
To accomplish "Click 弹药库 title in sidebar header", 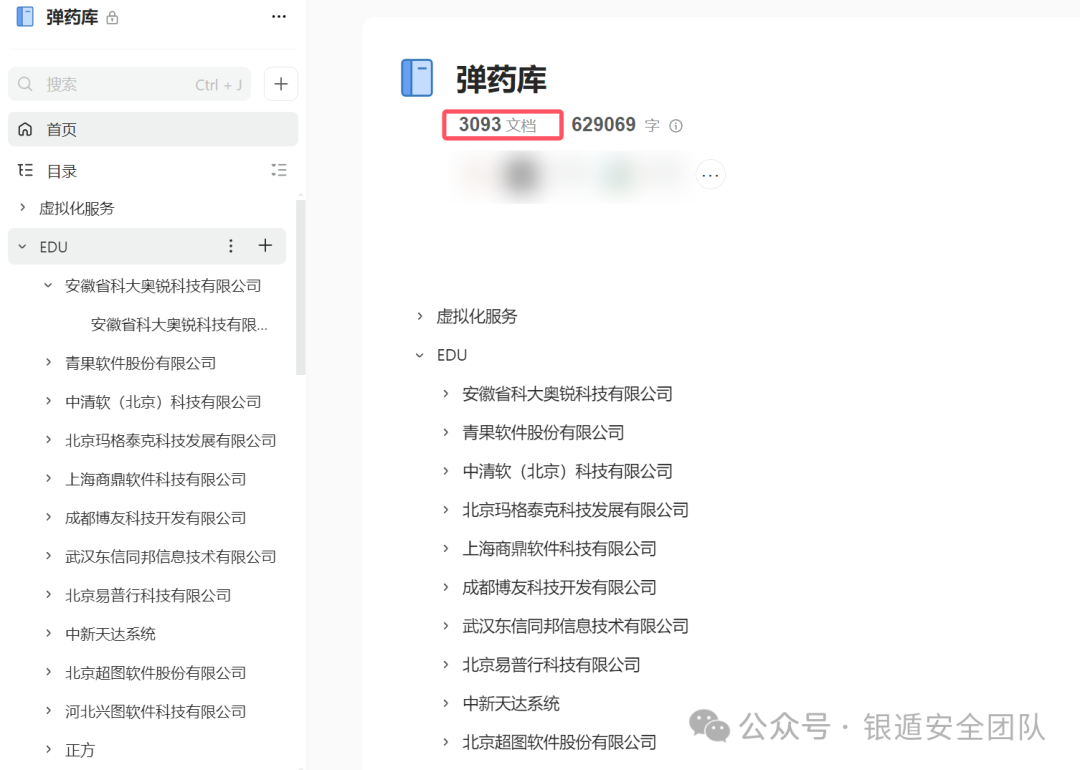I will coord(72,17).
